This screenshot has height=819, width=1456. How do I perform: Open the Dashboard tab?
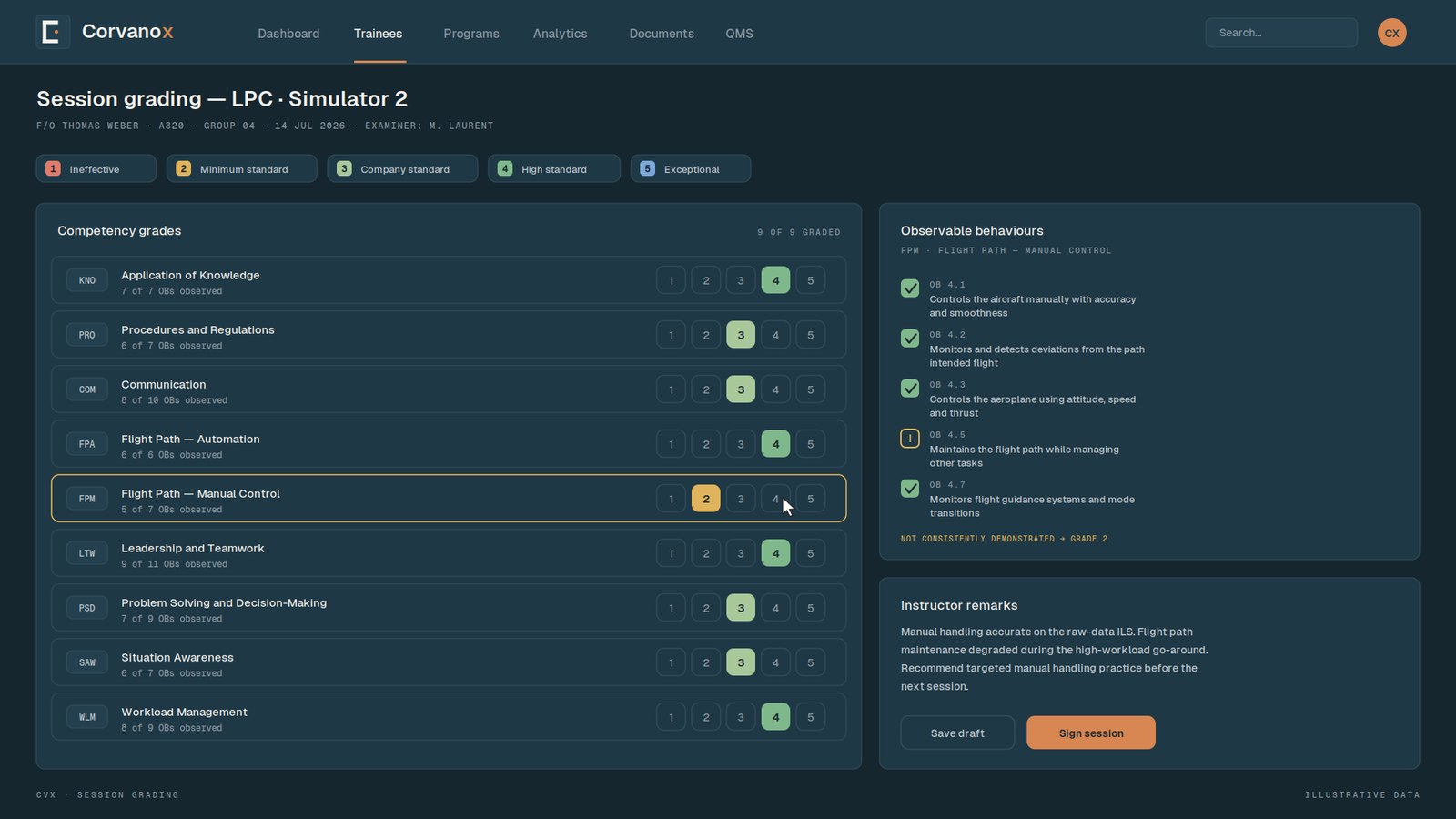288,34
